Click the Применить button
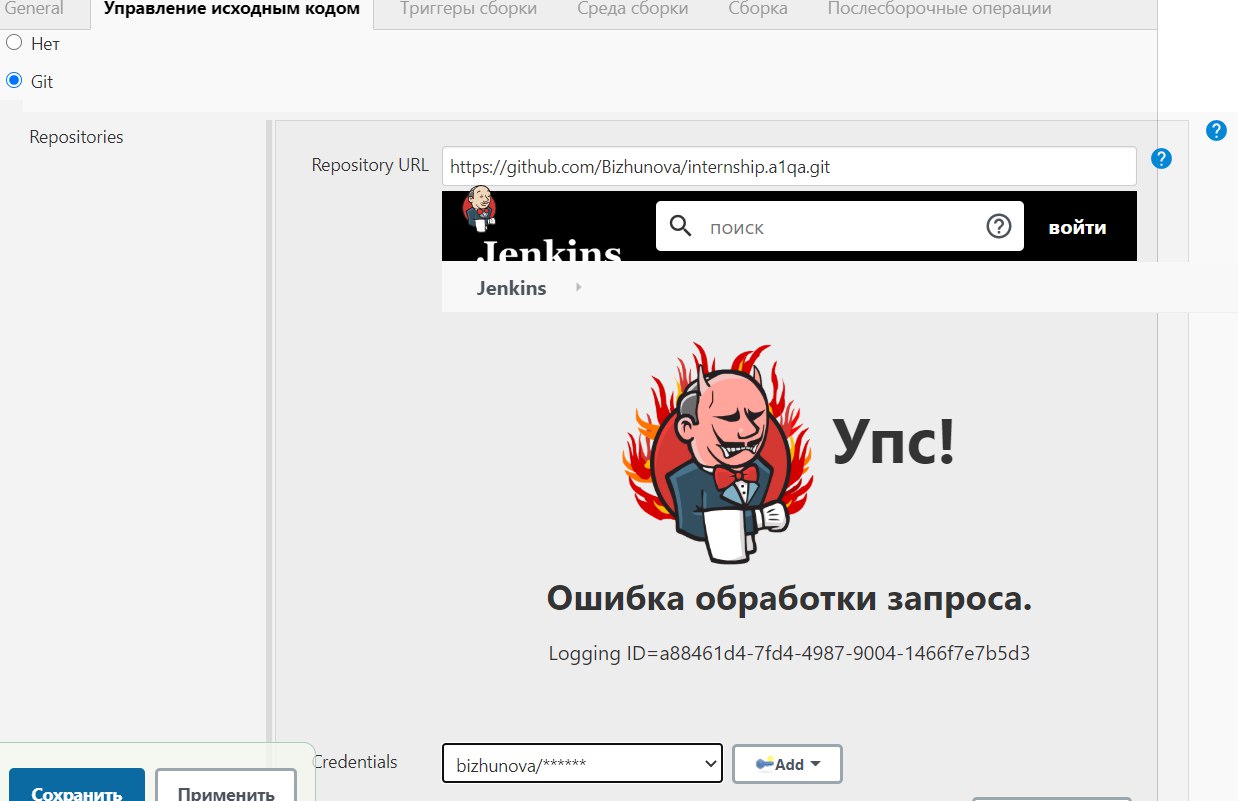Viewport: 1238px width, 801px height. pyautogui.click(x=226, y=785)
